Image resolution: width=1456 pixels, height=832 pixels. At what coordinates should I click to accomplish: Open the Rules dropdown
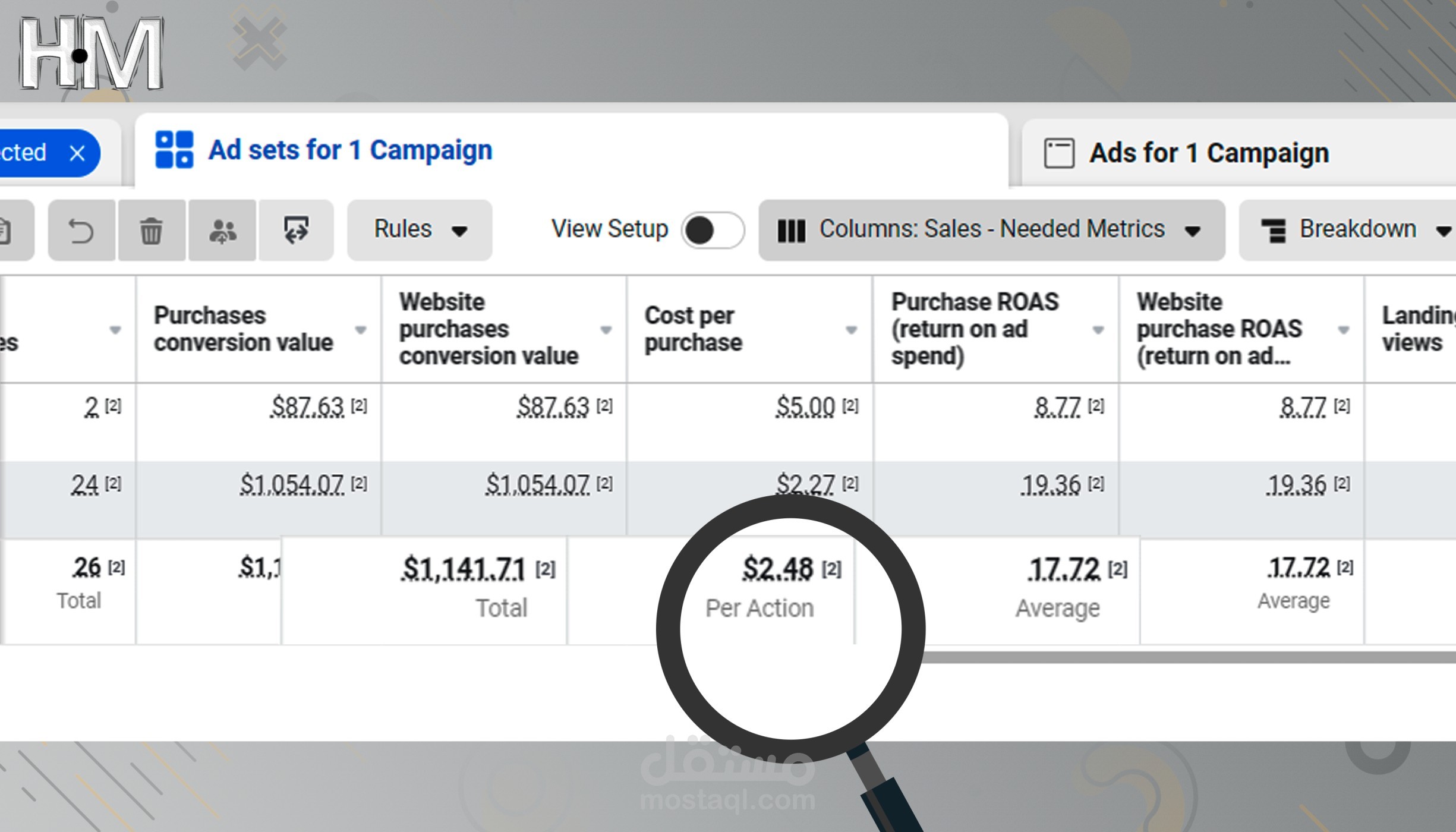click(419, 230)
